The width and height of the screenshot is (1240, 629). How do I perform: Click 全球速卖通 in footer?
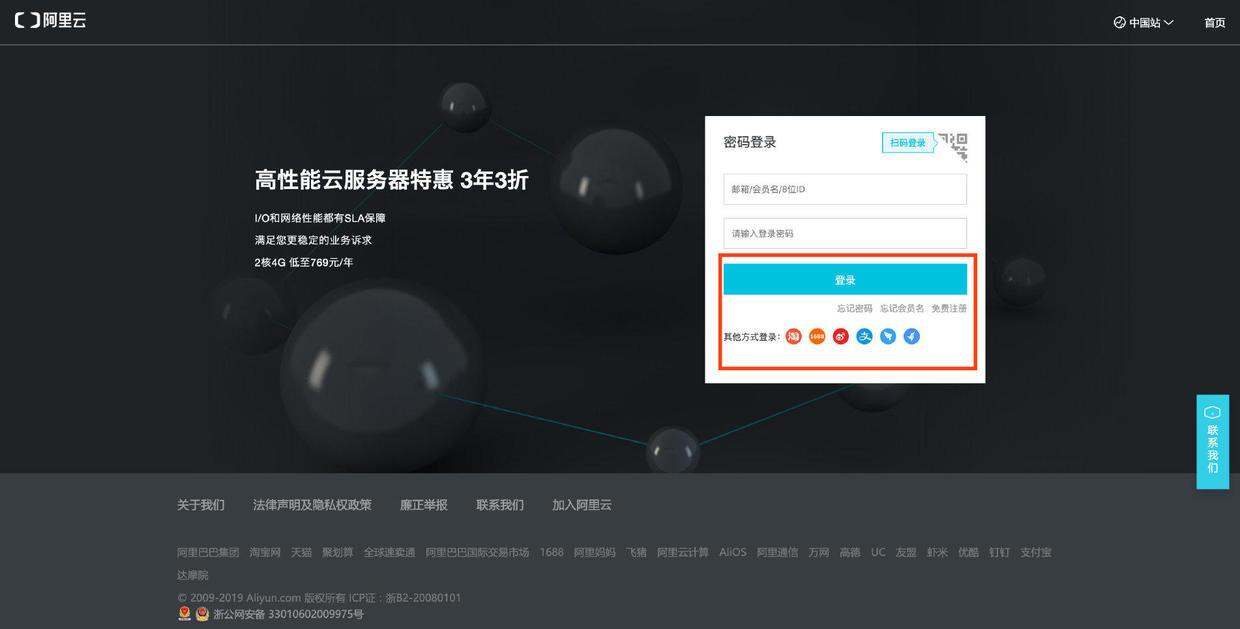(390, 552)
